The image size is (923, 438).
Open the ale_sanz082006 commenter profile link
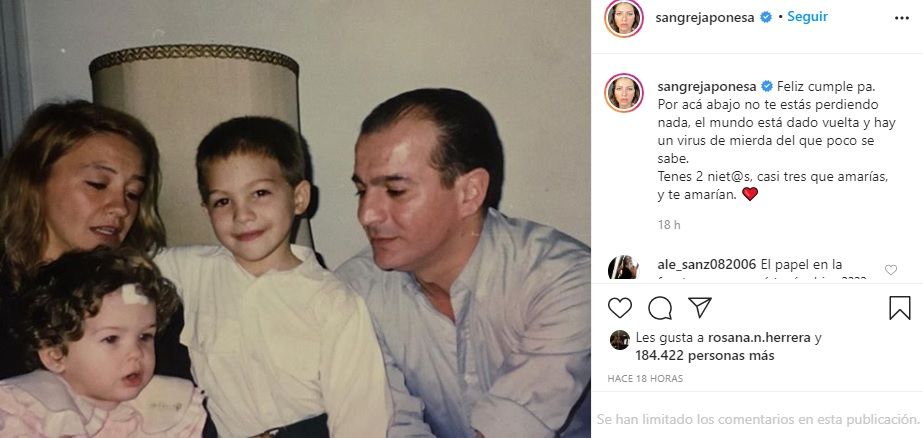point(706,265)
